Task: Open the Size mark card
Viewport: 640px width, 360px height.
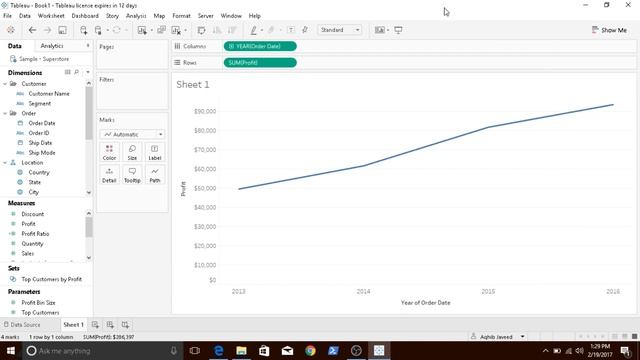Action: [x=132, y=152]
